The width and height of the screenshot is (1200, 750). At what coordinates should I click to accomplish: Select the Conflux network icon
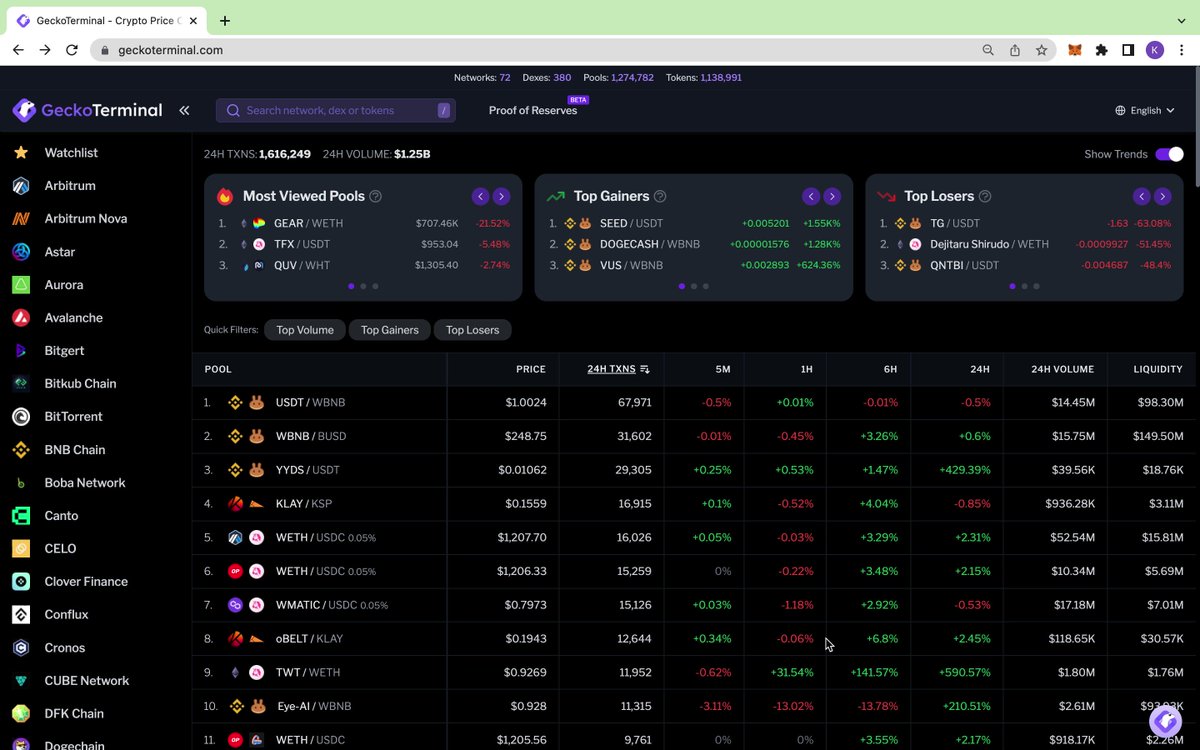tap(21, 615)
